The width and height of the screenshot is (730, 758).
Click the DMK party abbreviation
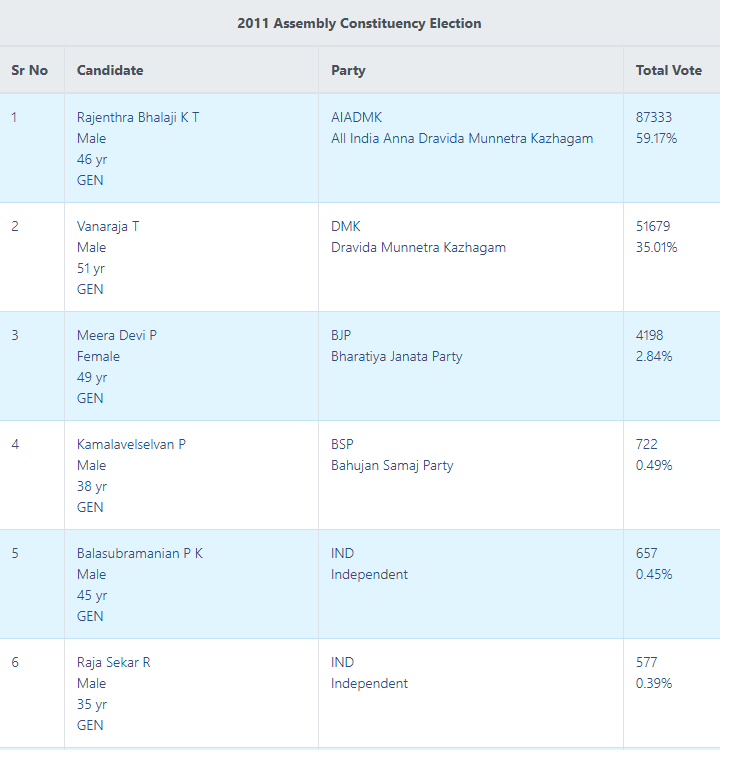tap(345, 226)
